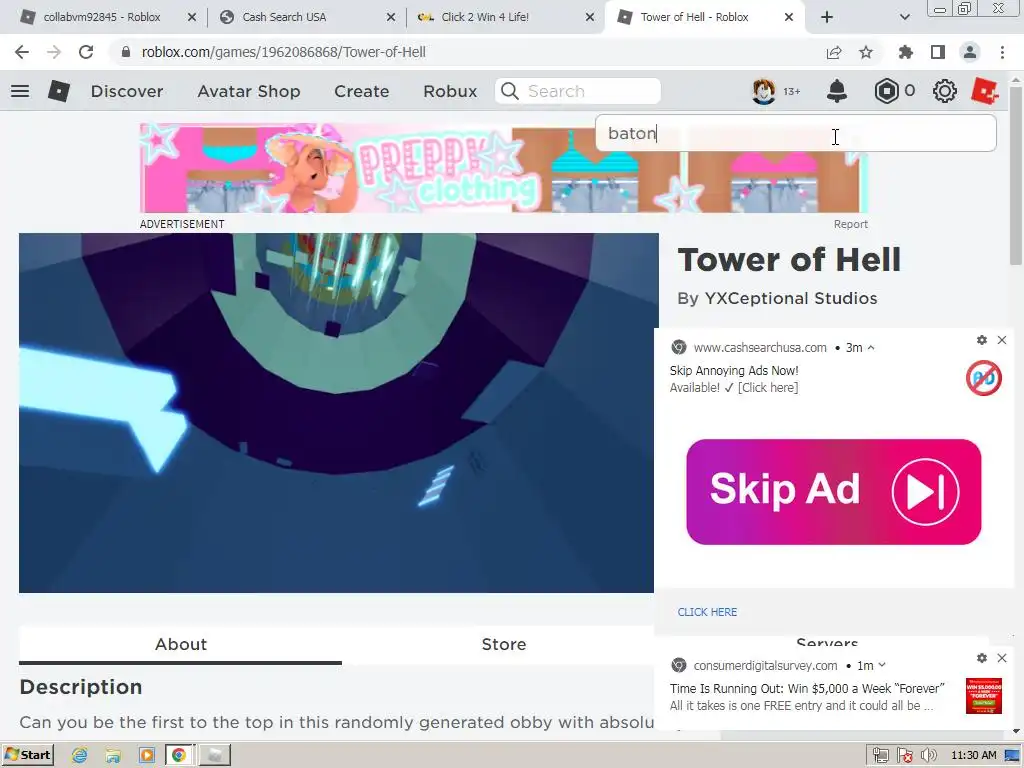
Task: Click the lock icon in address bar
Action: [126, 52]
